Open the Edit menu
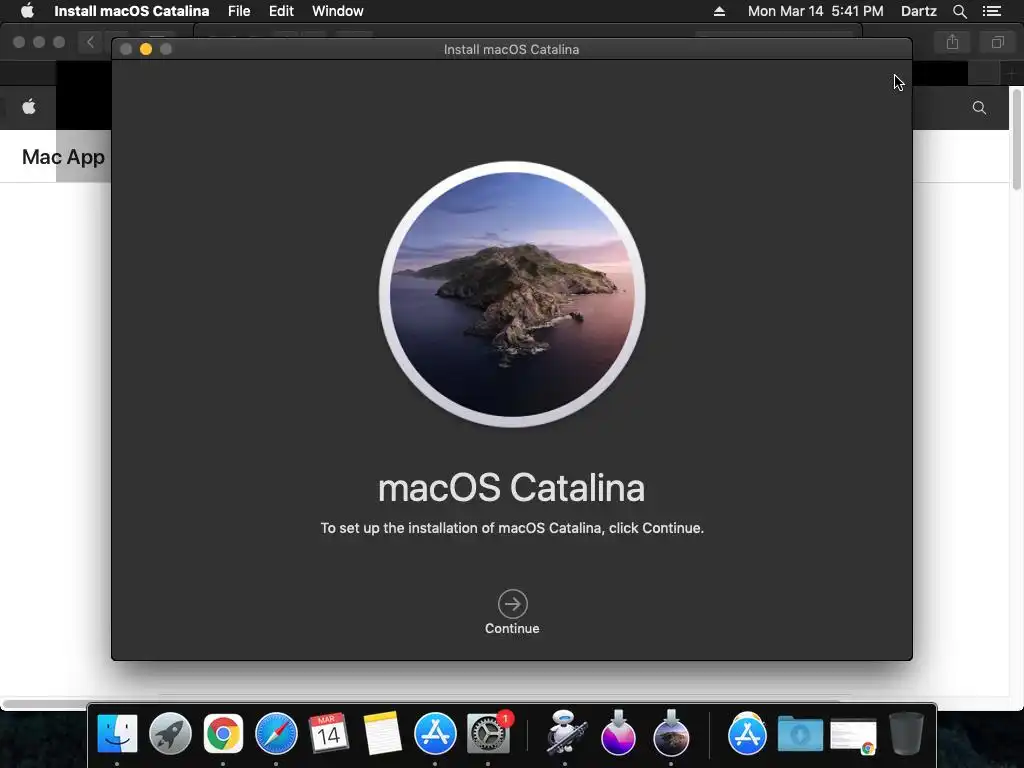Image resolution: width=1024 pixels, height=768 pixels. click(281, 11)
